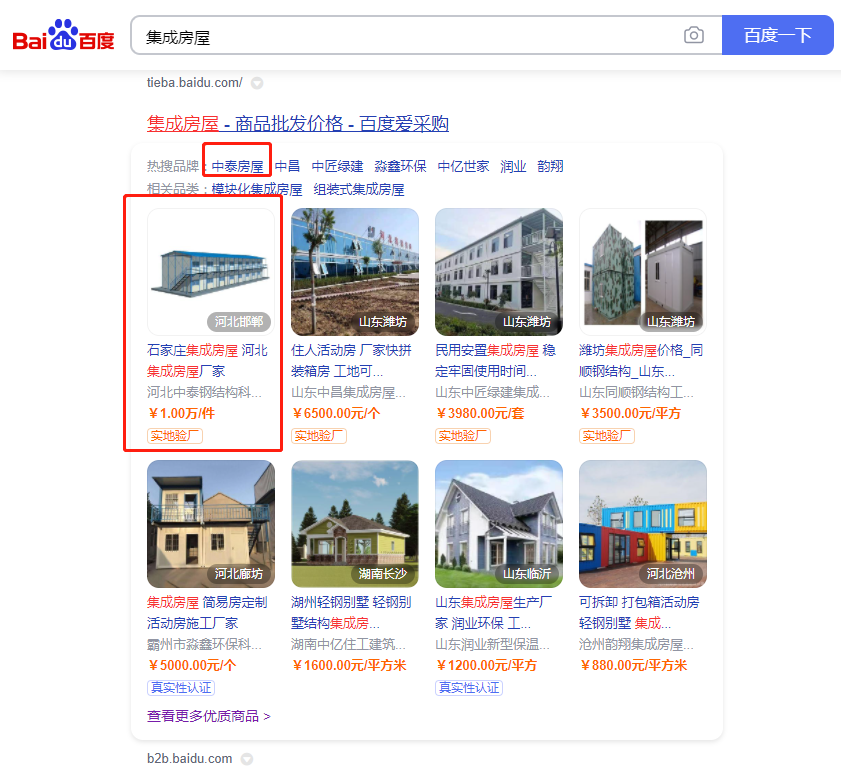Open the 河北邯郸 blue prefab house thumbnail
Viewport: 841px width, 777px height.
click(211, 271)
